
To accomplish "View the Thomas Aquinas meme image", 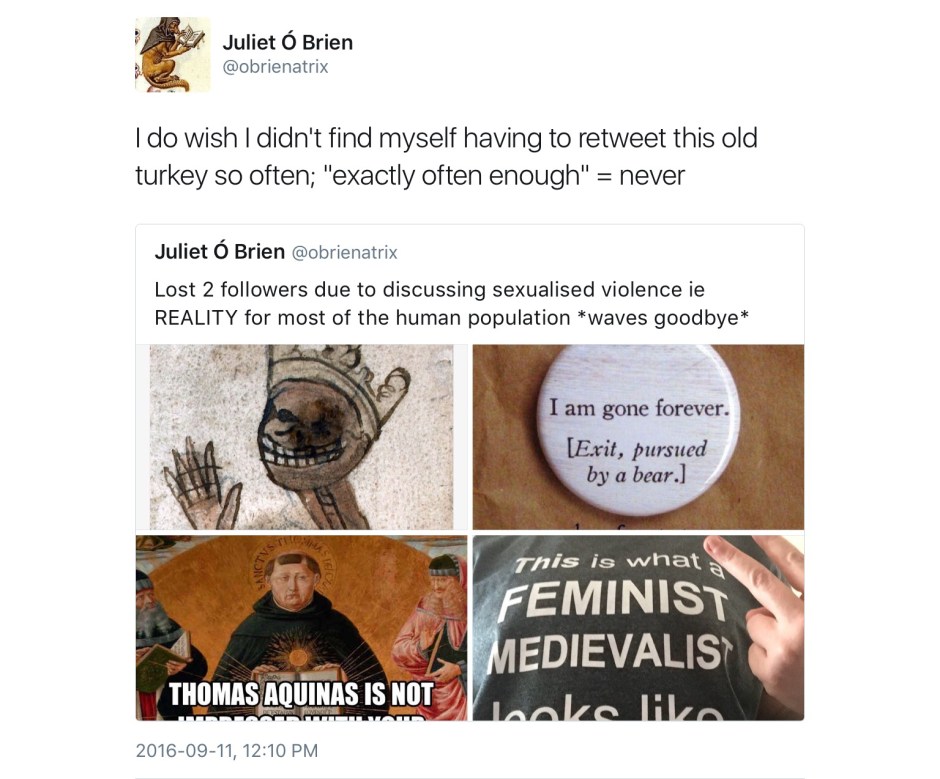I will (x=302, y=628).
